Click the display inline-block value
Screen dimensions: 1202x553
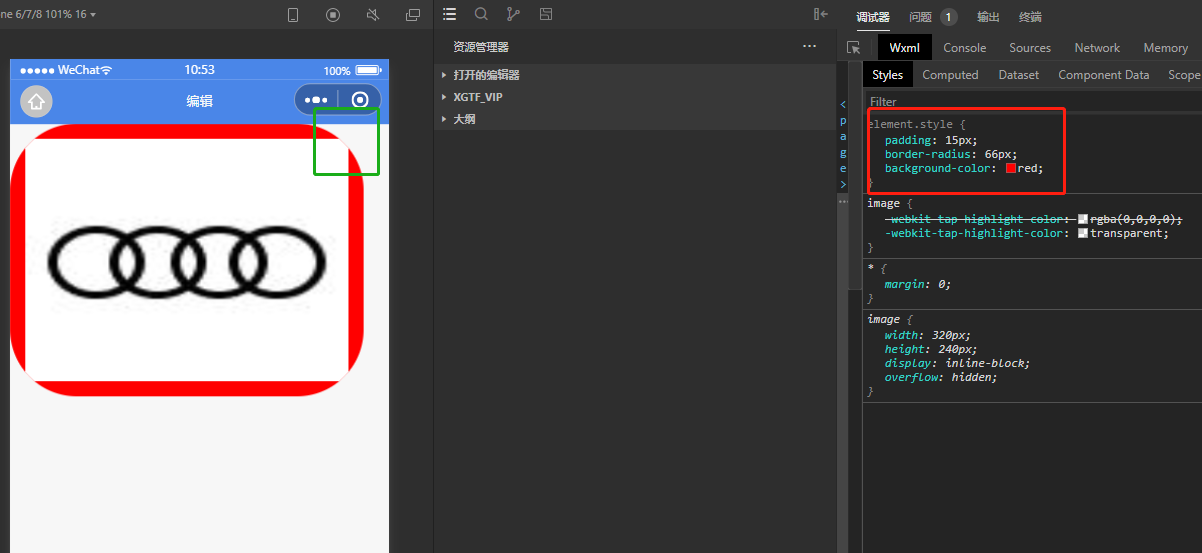[x=987, y=363]
